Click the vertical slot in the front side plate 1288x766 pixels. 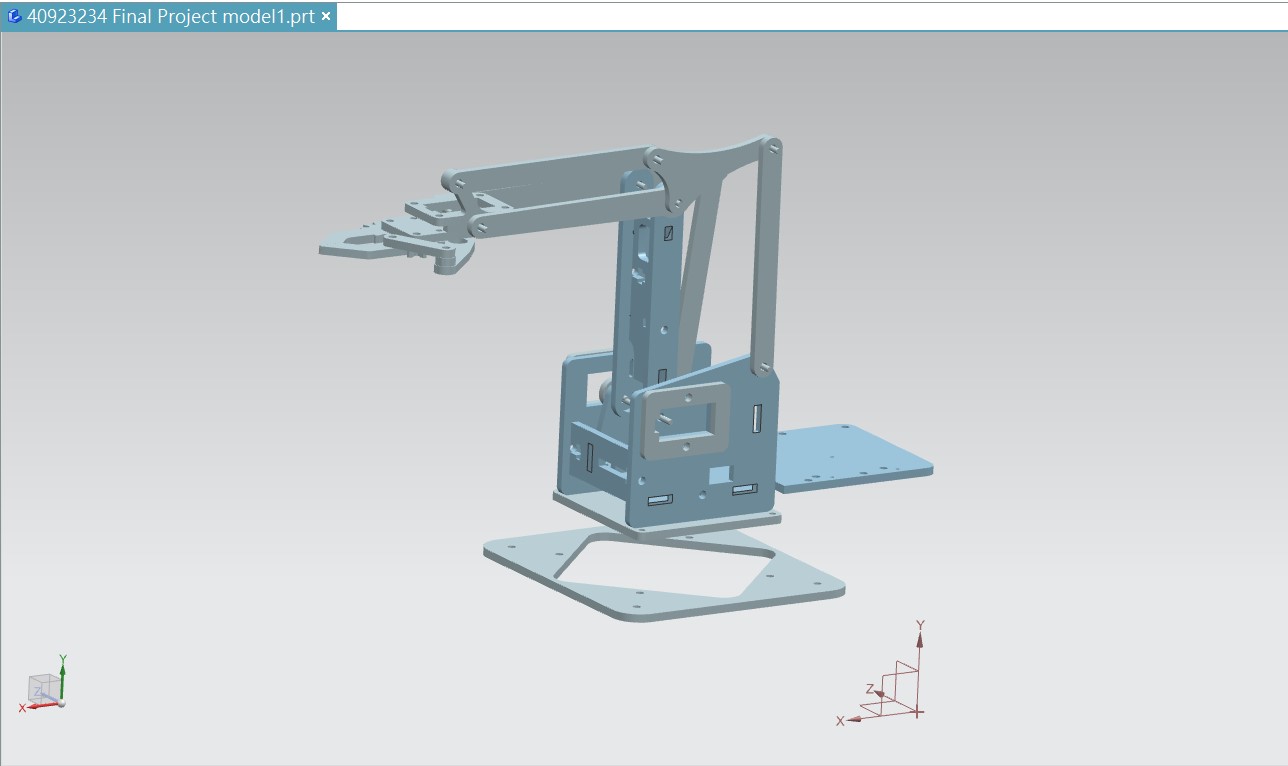click(x=757, y=419)
